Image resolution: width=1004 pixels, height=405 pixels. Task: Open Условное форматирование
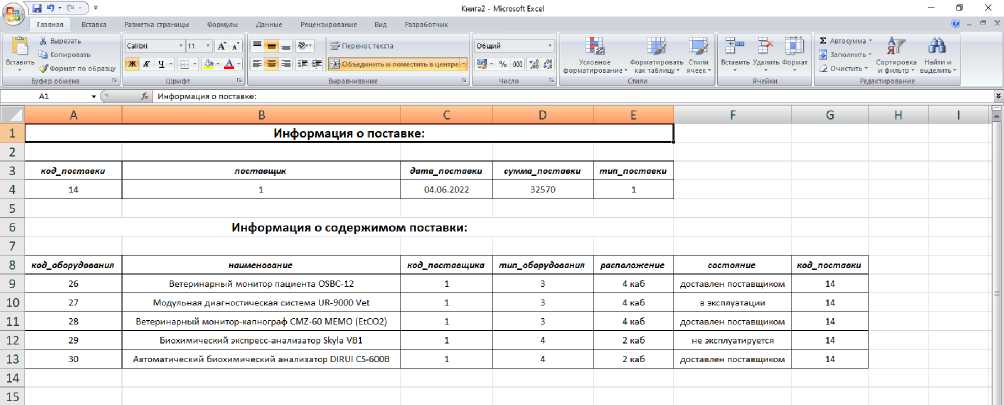tap(595, 55)
